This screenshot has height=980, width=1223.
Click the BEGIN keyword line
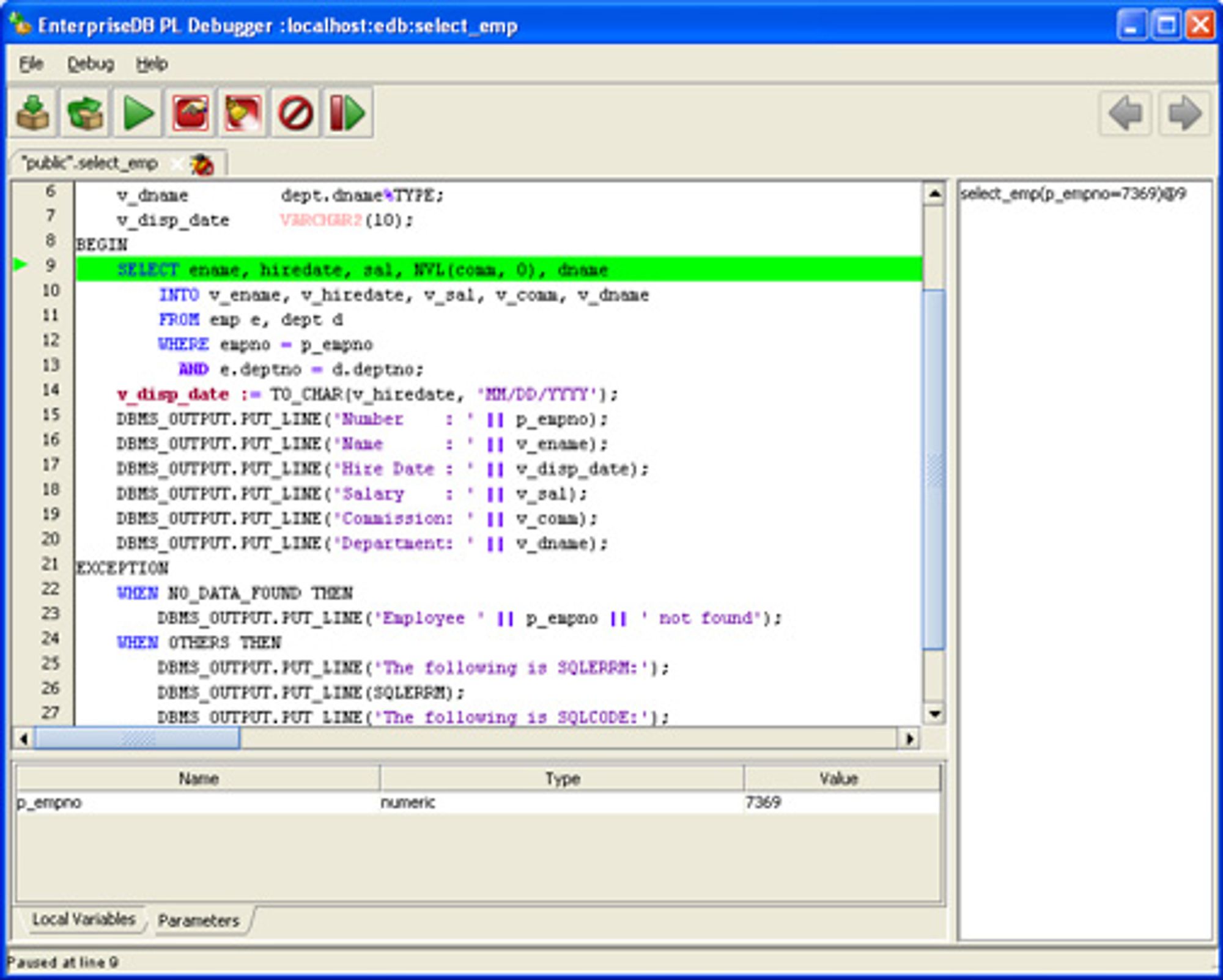[x=102, y=245]
